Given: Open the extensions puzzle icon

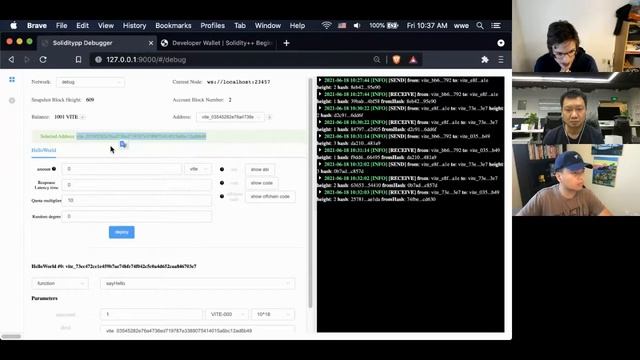Looking at the screenshot, I should [484, 60].
